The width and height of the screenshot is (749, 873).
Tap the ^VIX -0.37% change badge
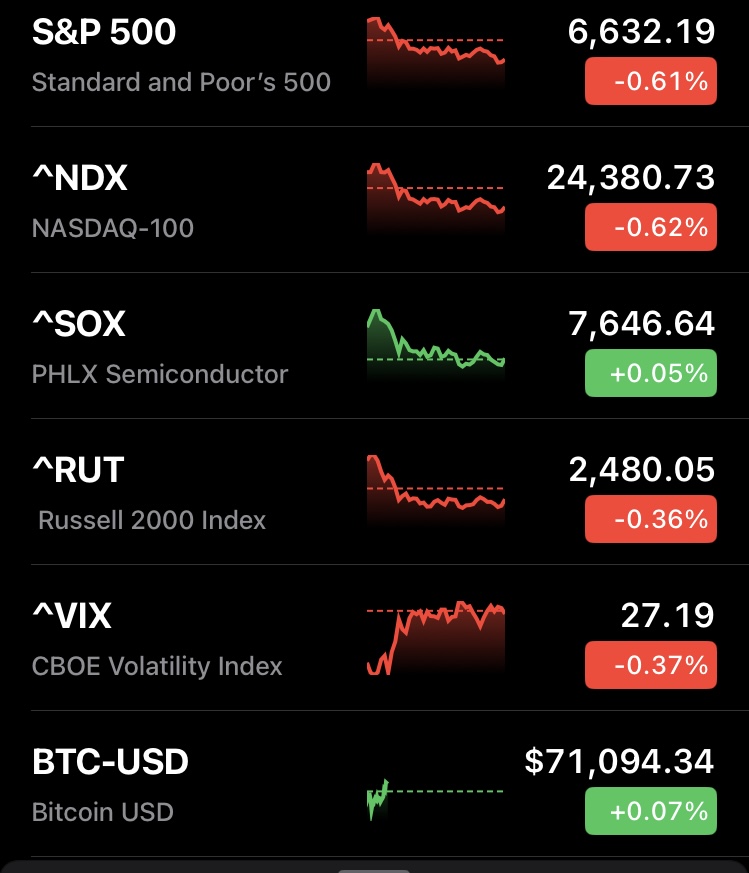pos(650,665)
